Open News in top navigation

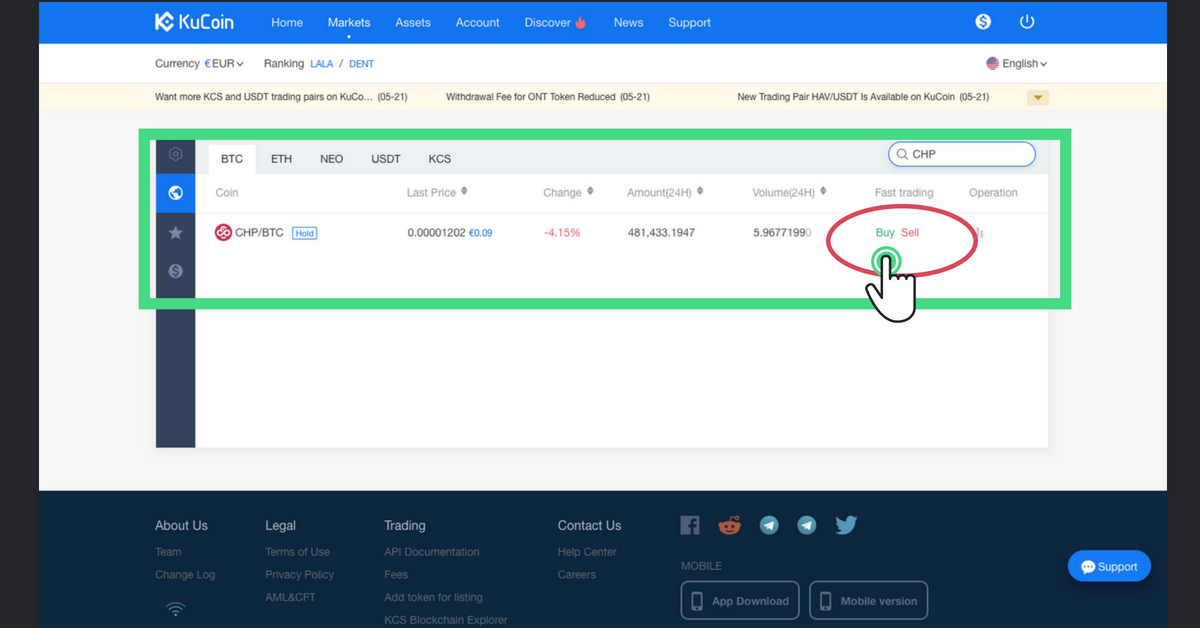(x=629, y=22)
